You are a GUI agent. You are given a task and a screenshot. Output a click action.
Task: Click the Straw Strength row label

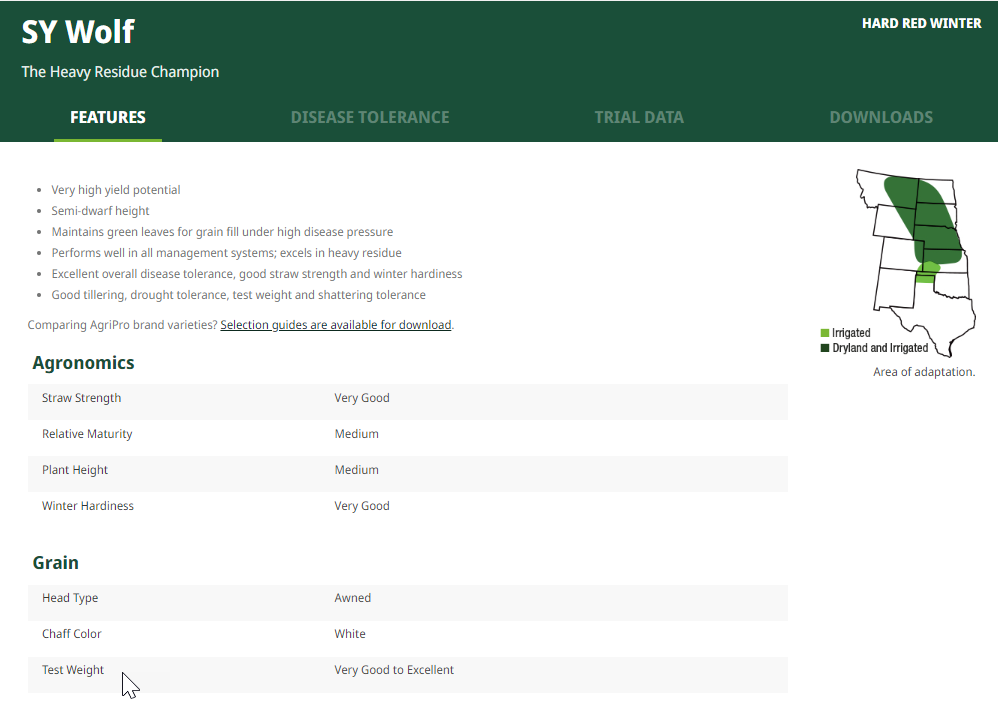pos(81,398)
